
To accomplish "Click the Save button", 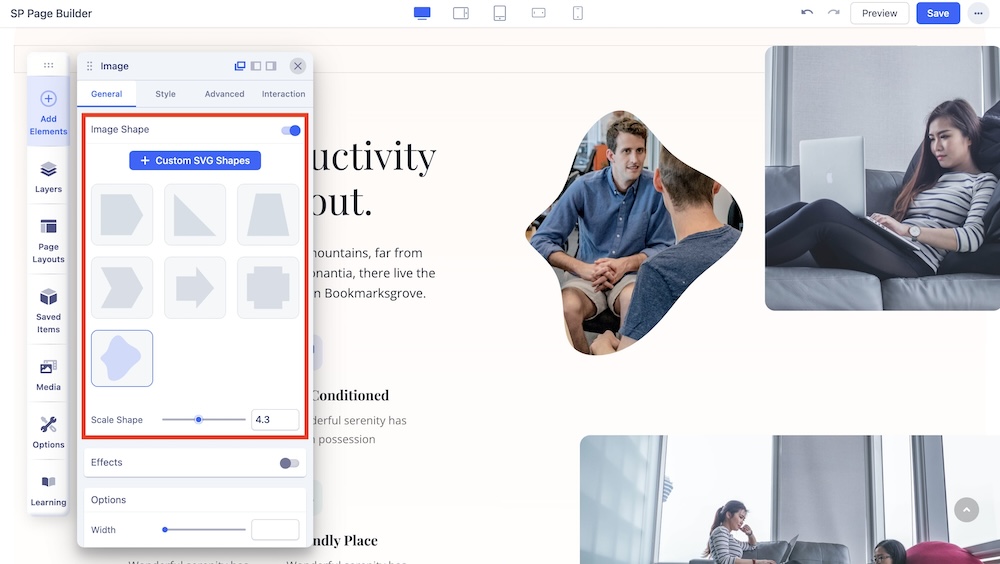I will coord(937,13).
